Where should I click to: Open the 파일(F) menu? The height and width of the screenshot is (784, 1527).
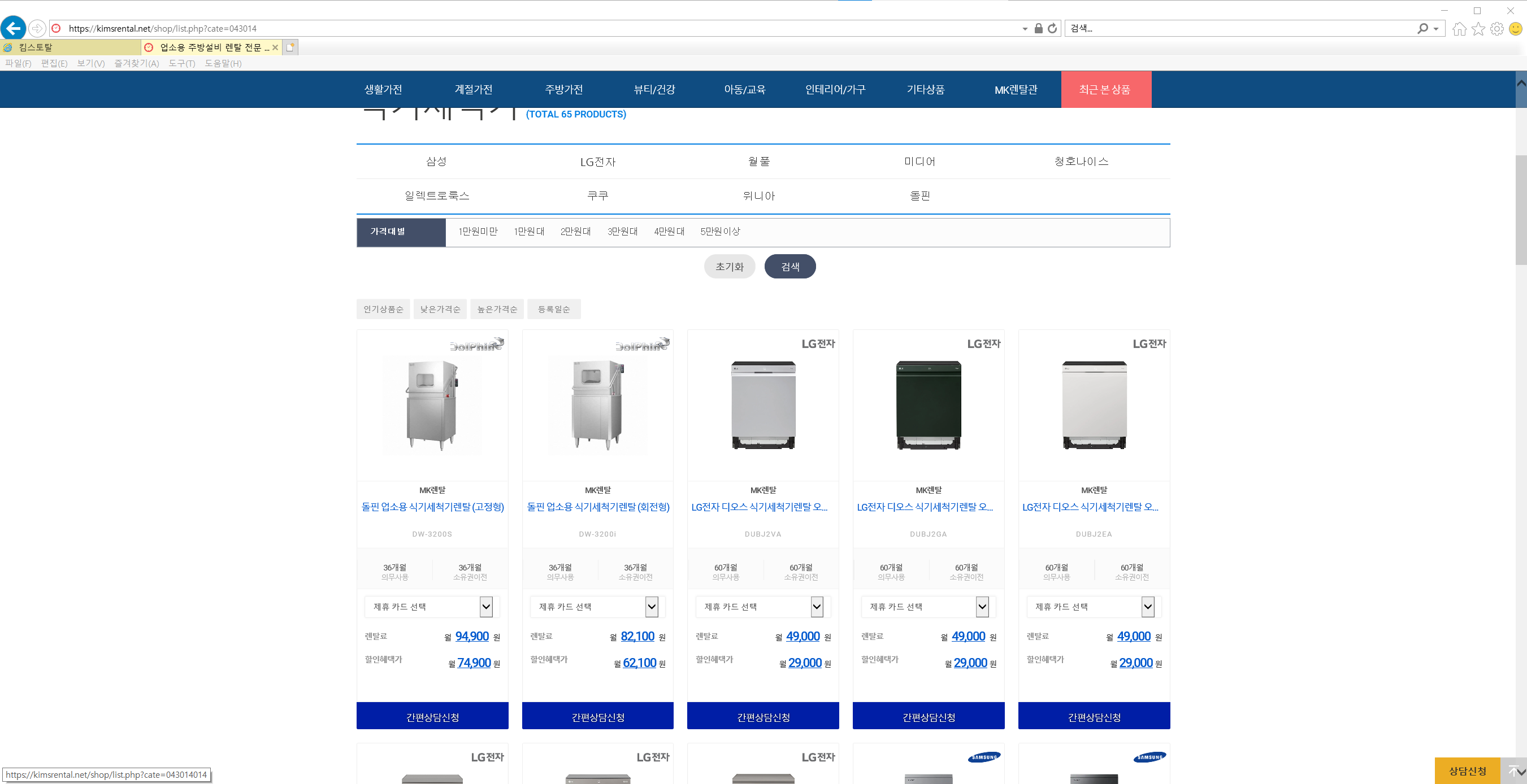pos(19,63)
